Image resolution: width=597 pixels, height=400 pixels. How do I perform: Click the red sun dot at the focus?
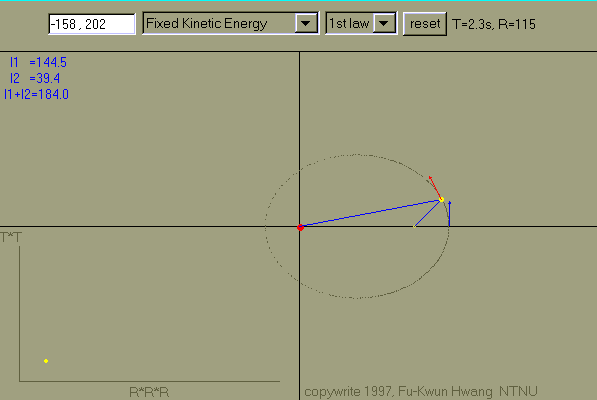coord(300,227)
